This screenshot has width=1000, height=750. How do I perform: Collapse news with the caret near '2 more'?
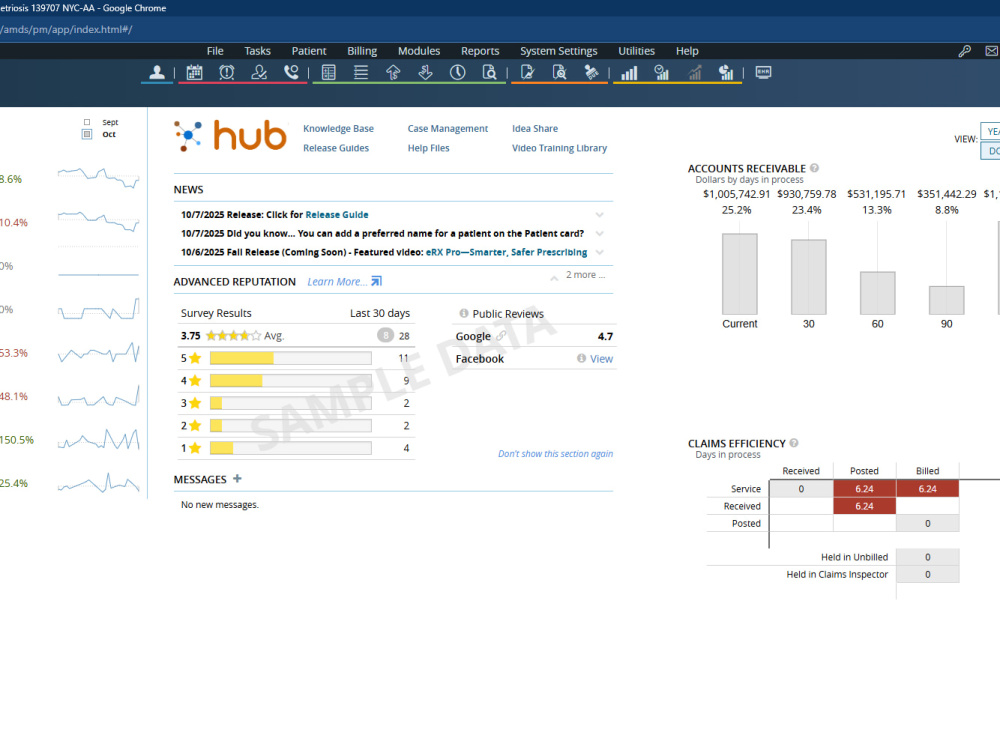click(554, 277)
